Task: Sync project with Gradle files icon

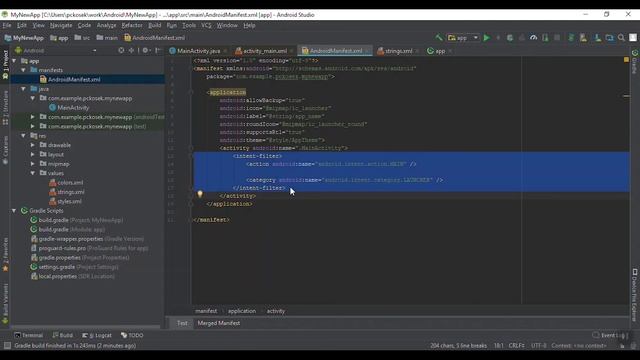Action: click(571, 38)
